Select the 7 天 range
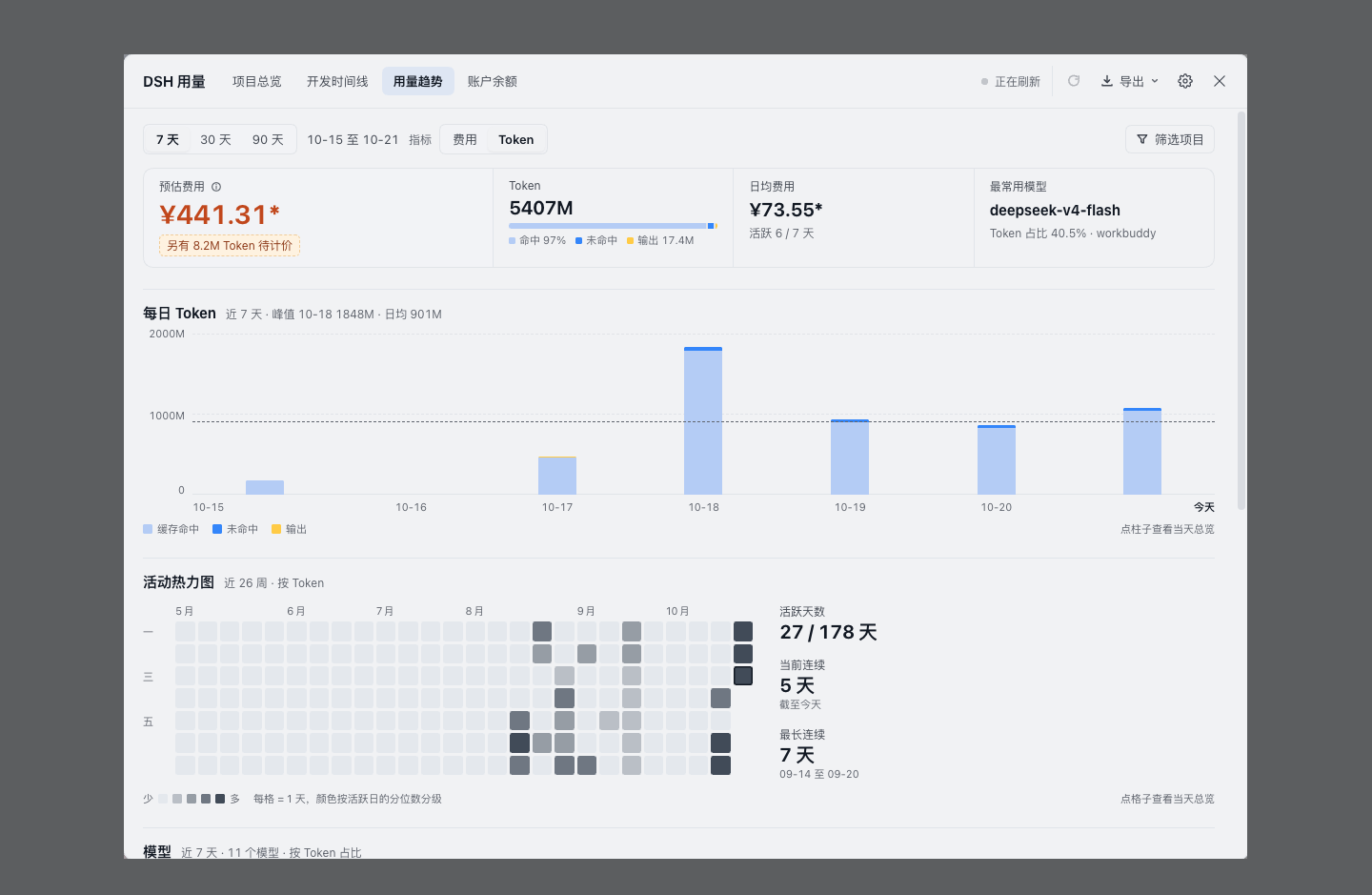 point(168,139)
